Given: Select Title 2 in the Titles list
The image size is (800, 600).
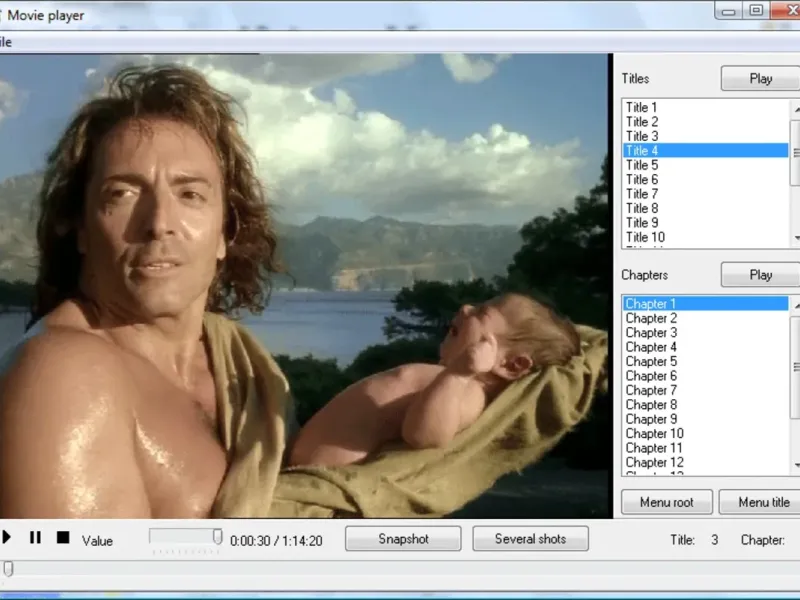Looking at the screenshot, I should pyautogui.click(x=705, y=121).
